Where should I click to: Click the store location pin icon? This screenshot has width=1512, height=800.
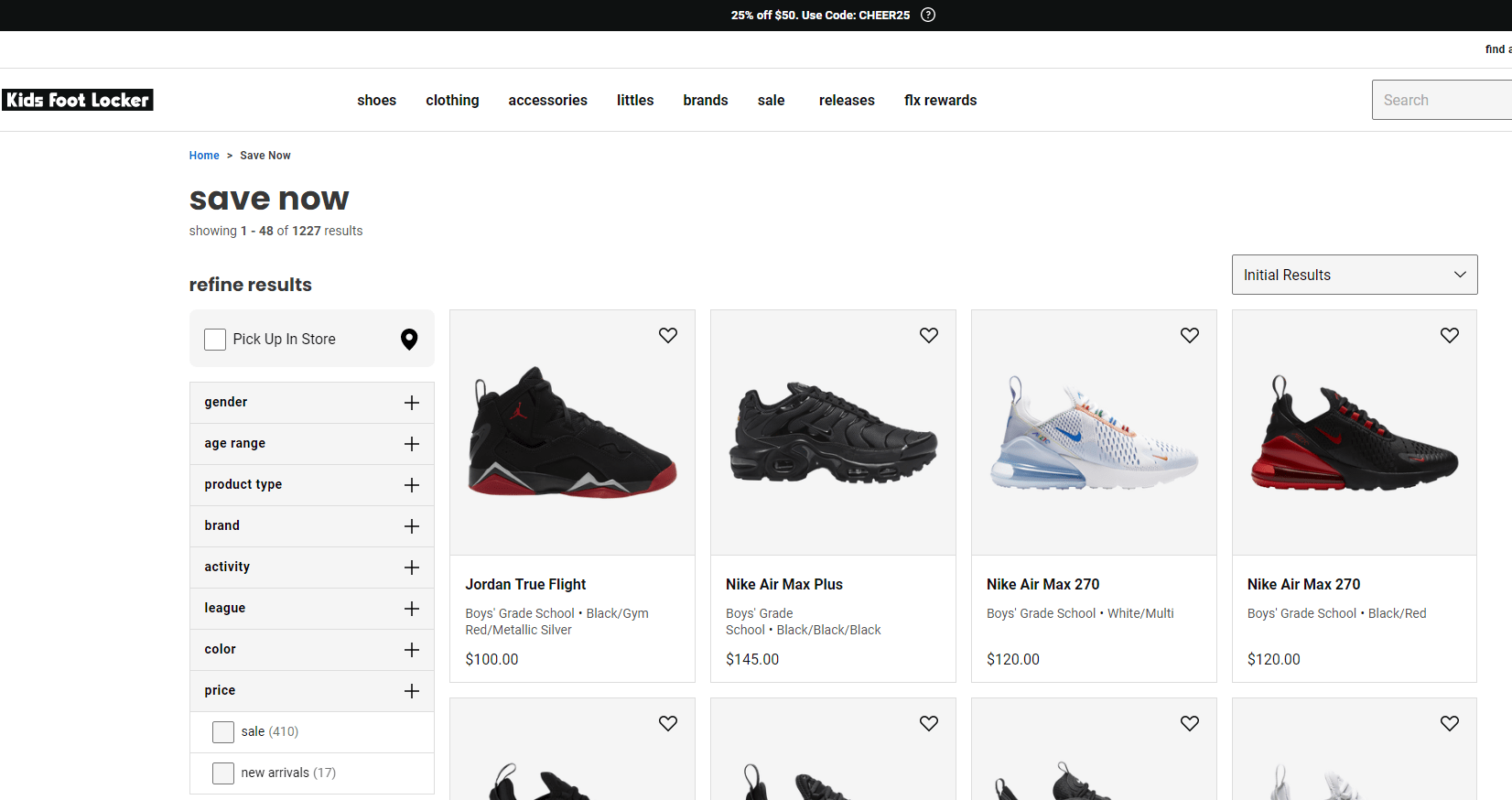point(409,340)
